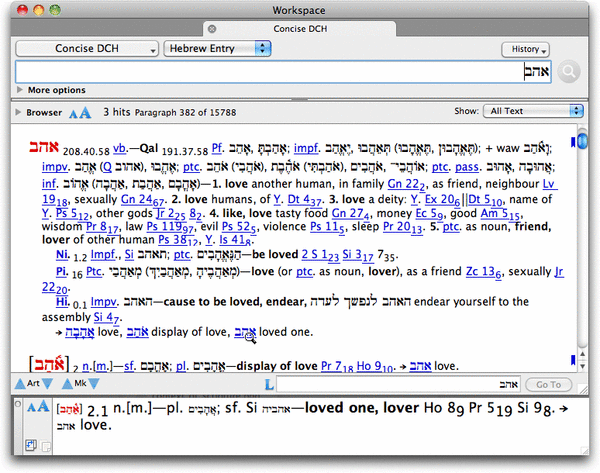Close the Concise DCH tab
This screenshot has height=473, width=600.
[211, 27]
